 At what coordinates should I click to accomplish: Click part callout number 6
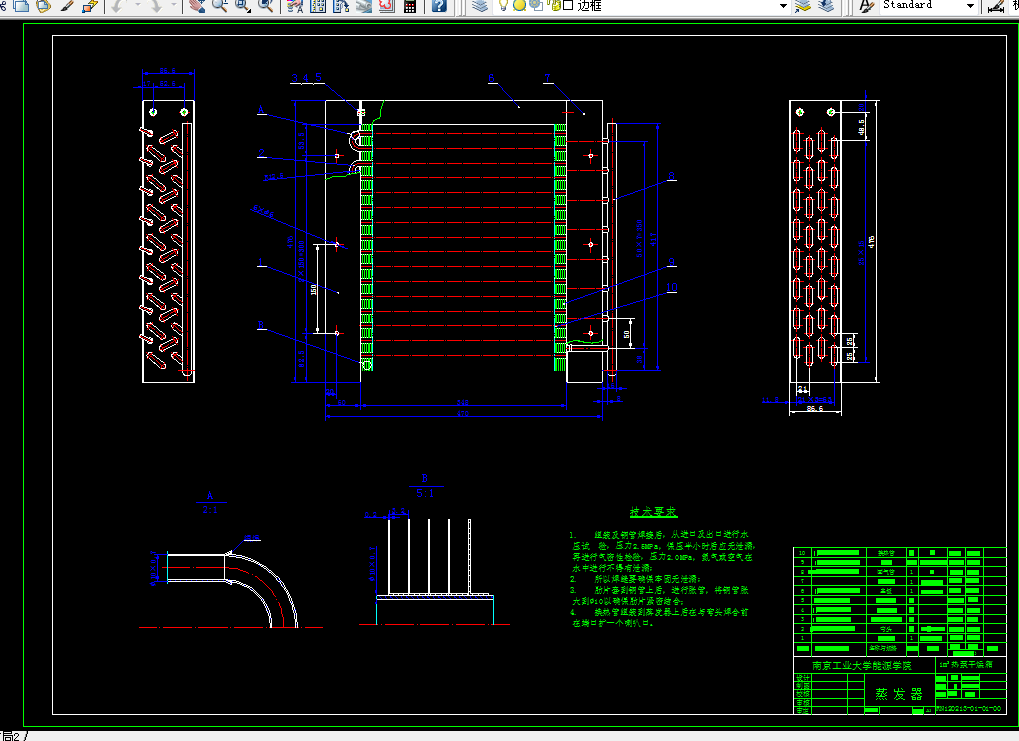coord(491,78)
